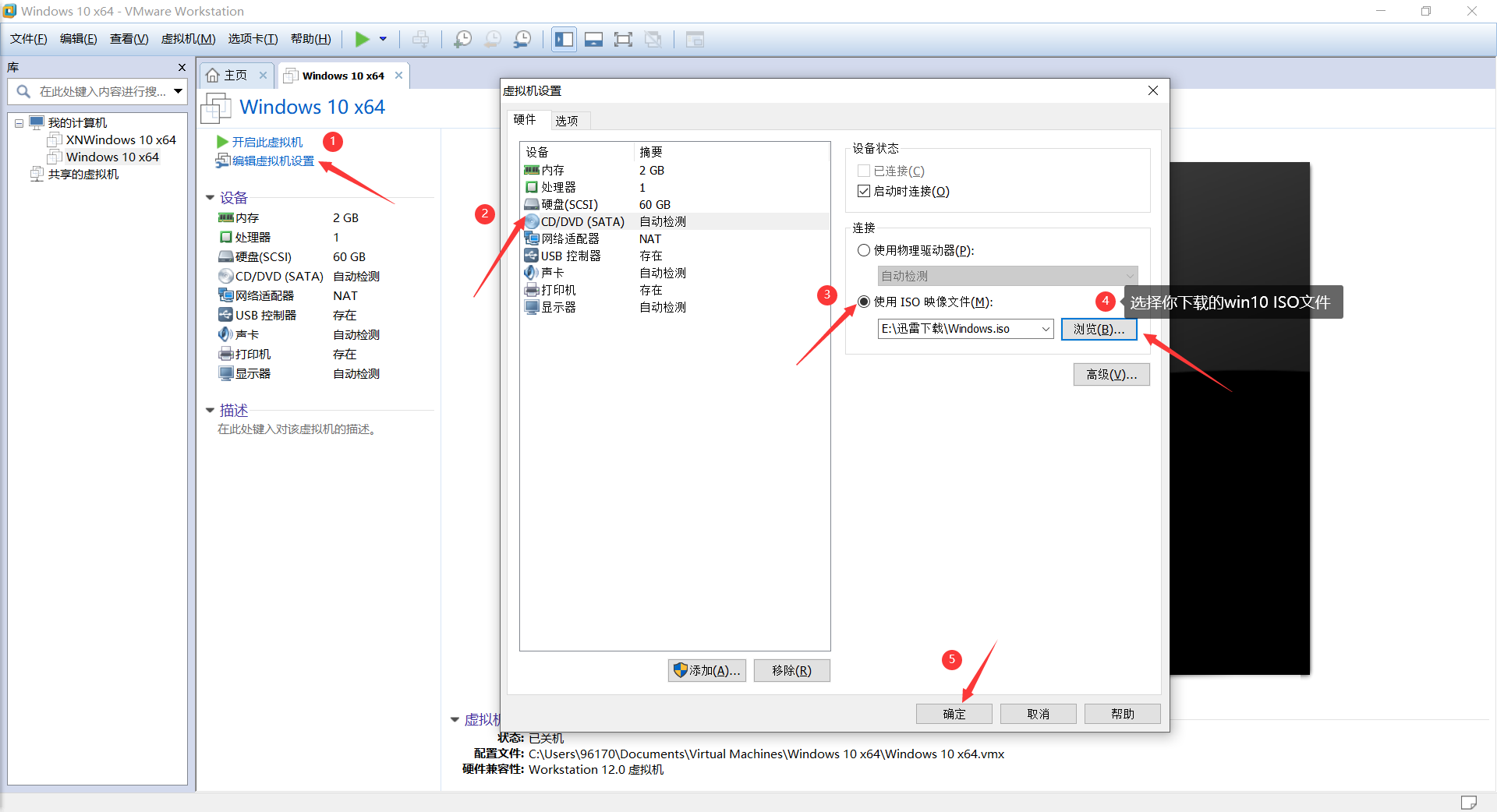Select 处理器 row in settings device list

pyautogui.click(x=674, y=187)
